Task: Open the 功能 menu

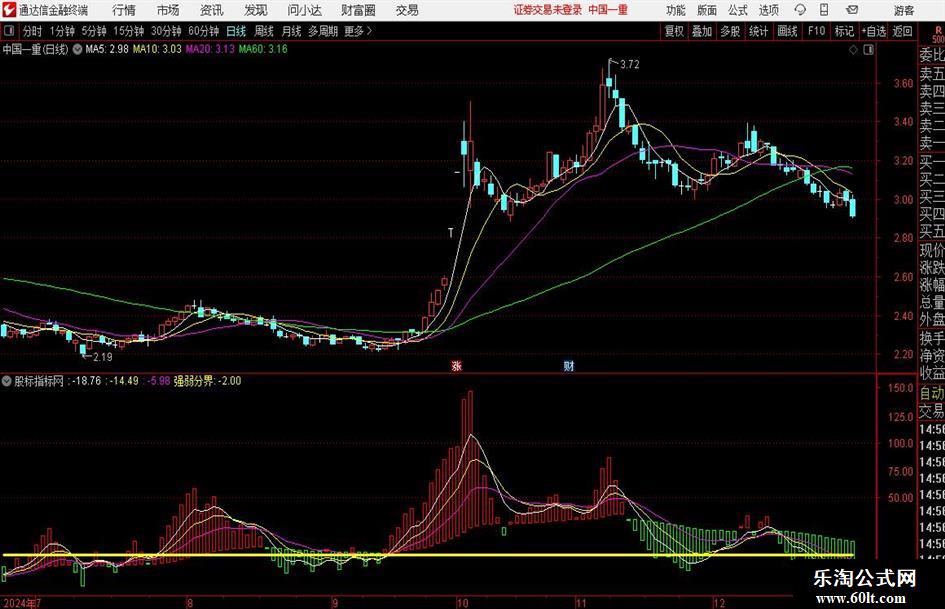Action: 676,10
